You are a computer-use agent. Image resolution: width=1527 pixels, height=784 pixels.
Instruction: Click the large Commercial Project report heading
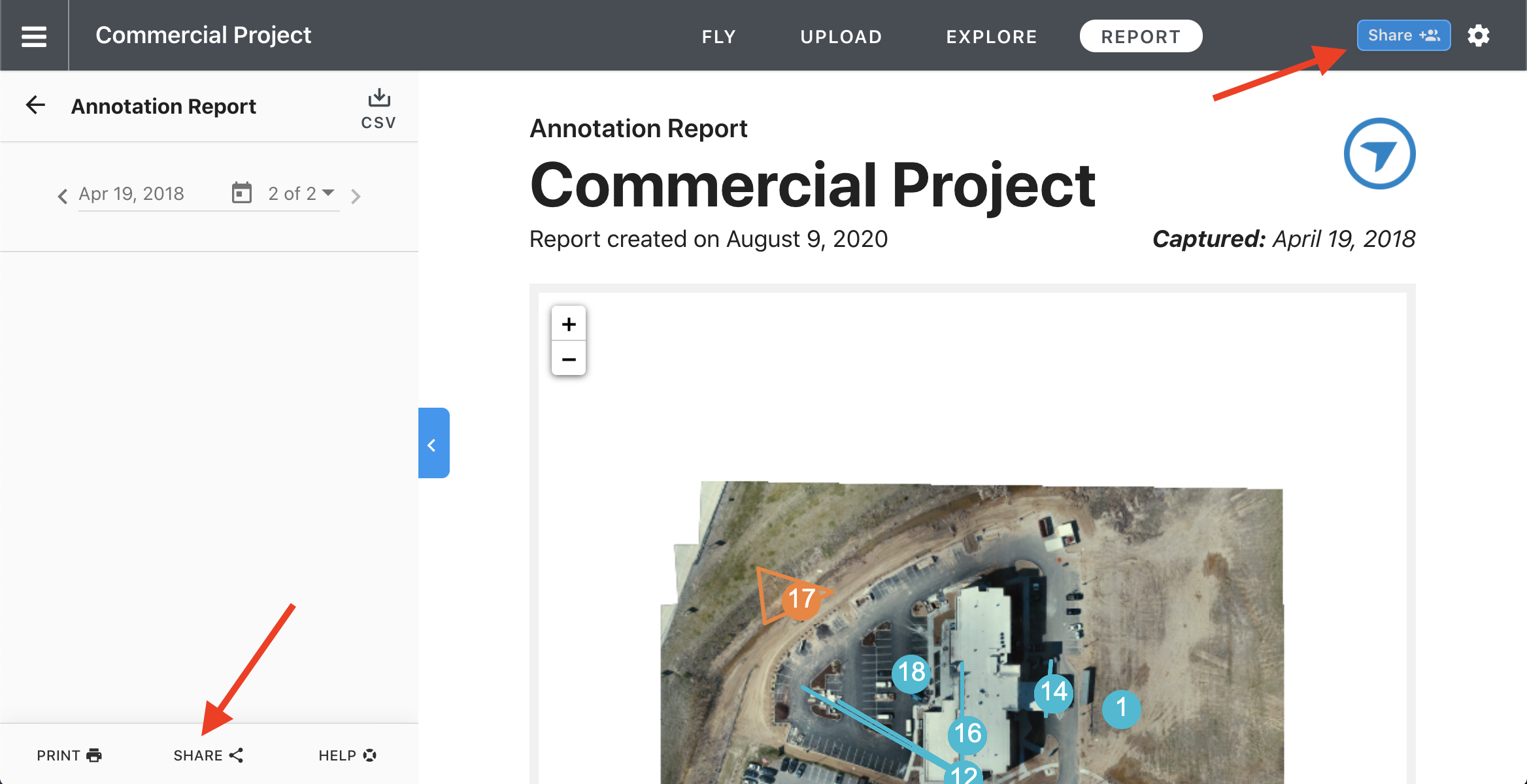(x=813, y=186)
